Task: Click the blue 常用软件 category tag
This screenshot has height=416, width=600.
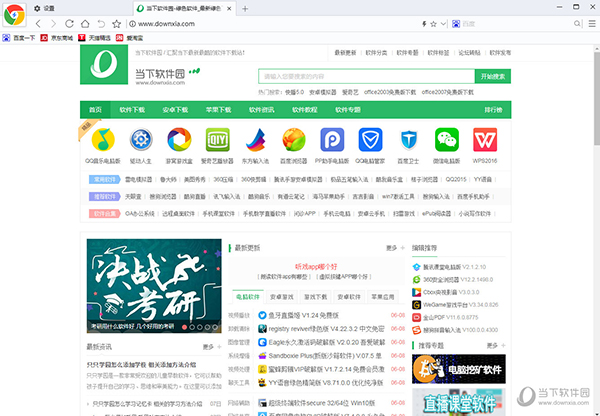Action: (104, 179)
